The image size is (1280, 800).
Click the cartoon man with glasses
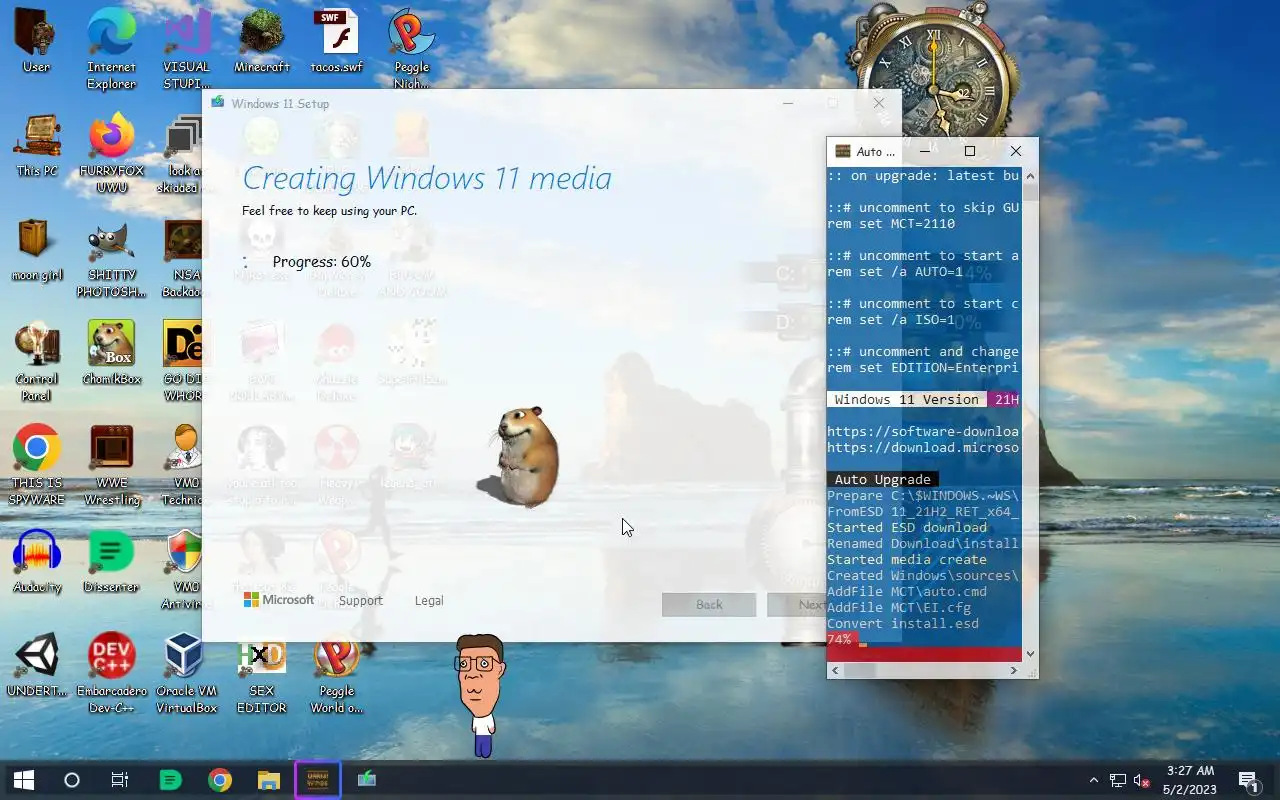[479, 694]
